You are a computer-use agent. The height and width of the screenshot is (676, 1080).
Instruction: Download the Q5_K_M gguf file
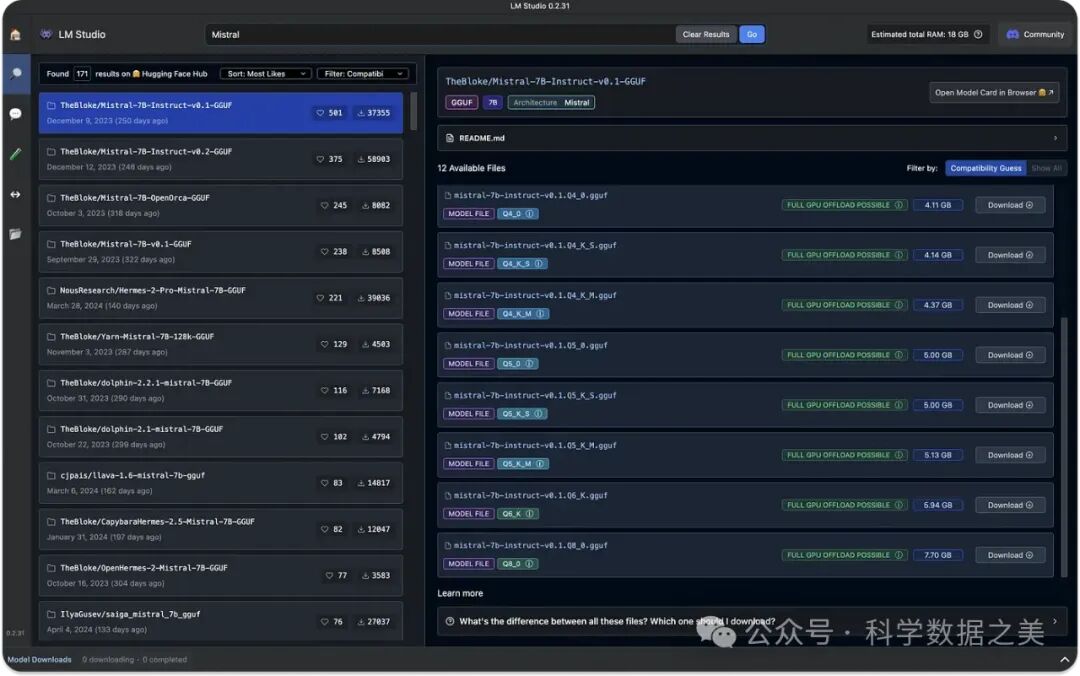click(x=1010, y=455)
